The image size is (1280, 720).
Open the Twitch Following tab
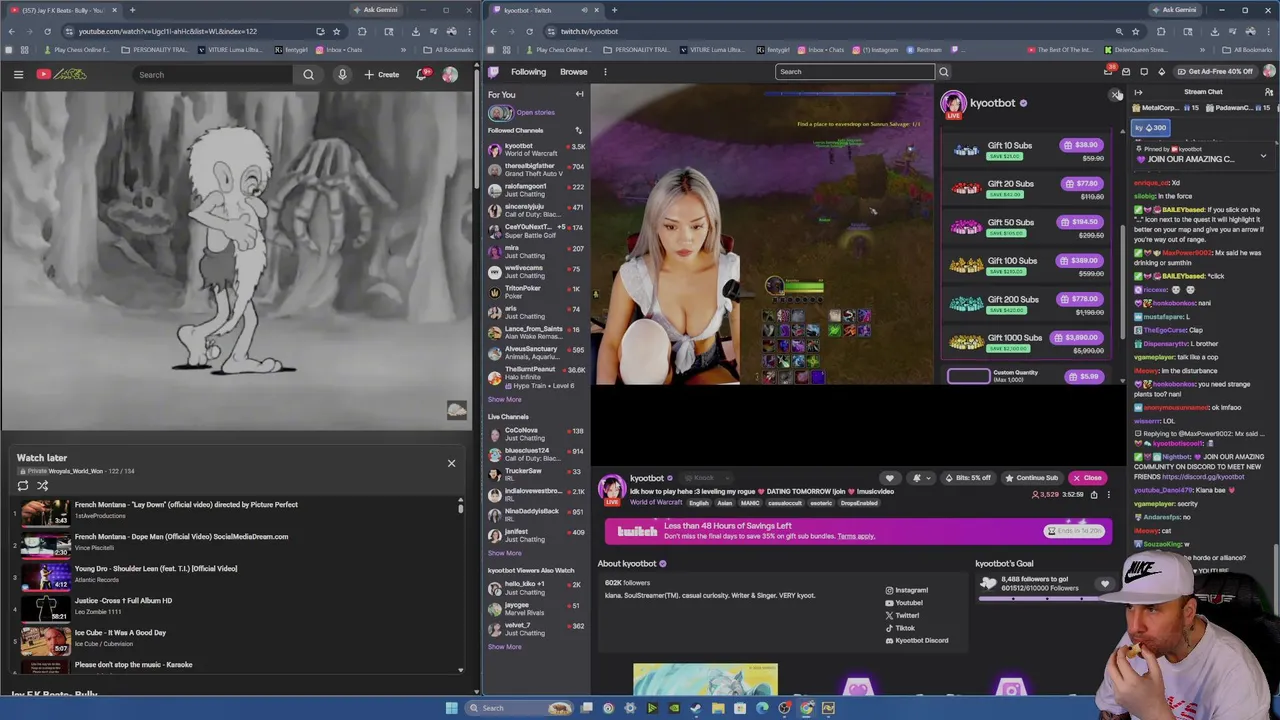coord(528,72)
